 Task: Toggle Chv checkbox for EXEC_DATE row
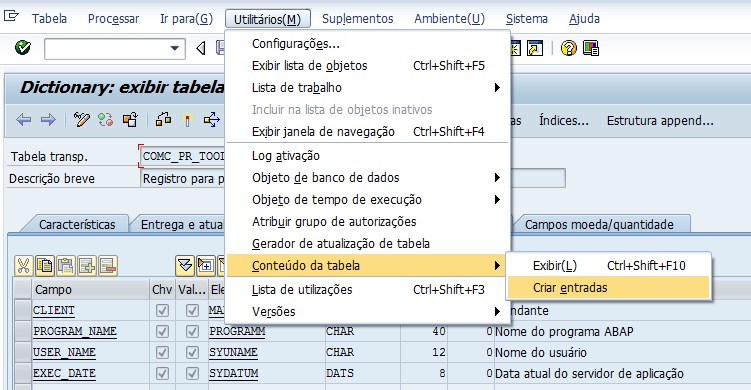click(x=162, y=374)
